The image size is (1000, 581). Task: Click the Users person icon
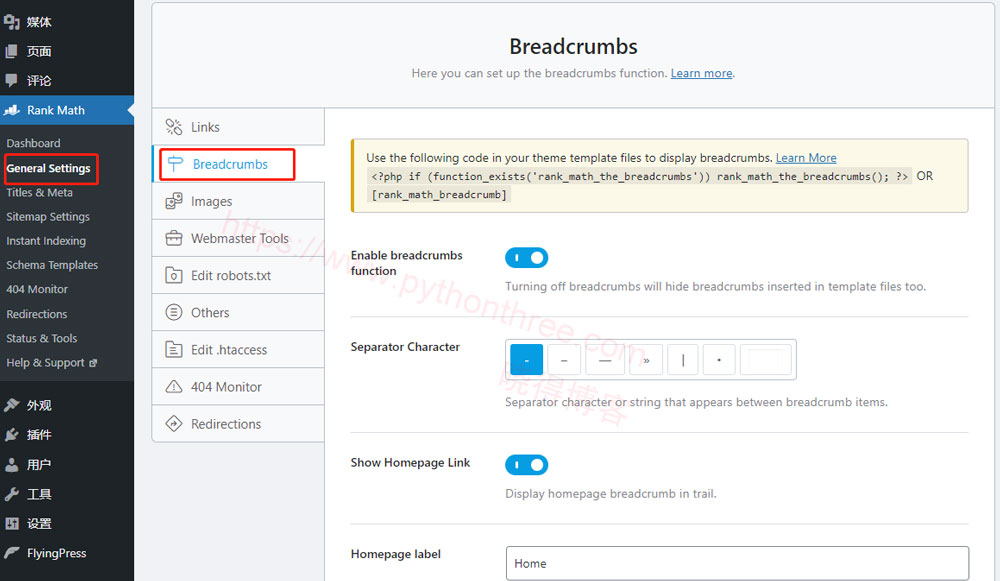point(11,465)
